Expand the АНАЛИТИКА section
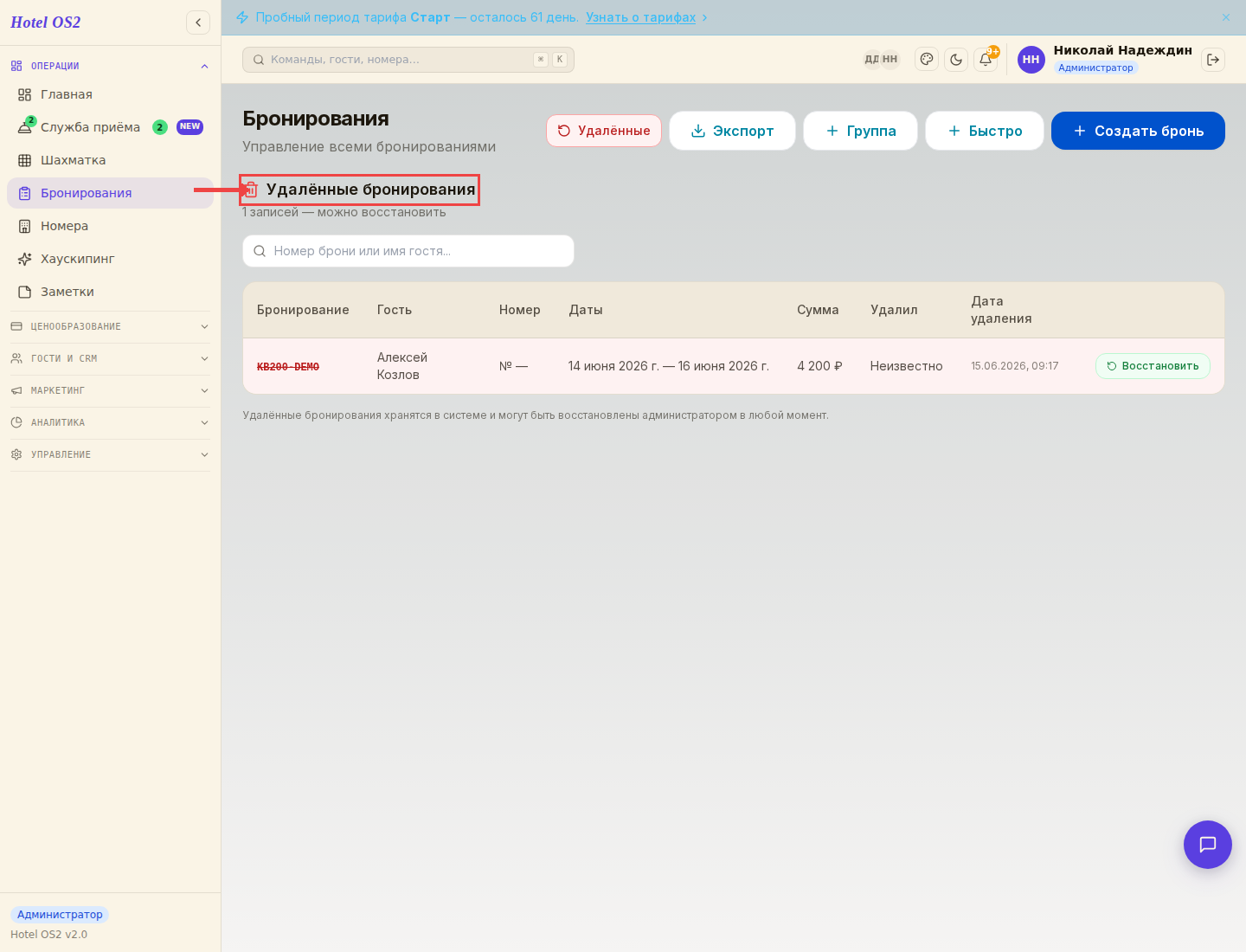Image resolution: width=1246 pixels, height=952 pixels. pos(111,422)
